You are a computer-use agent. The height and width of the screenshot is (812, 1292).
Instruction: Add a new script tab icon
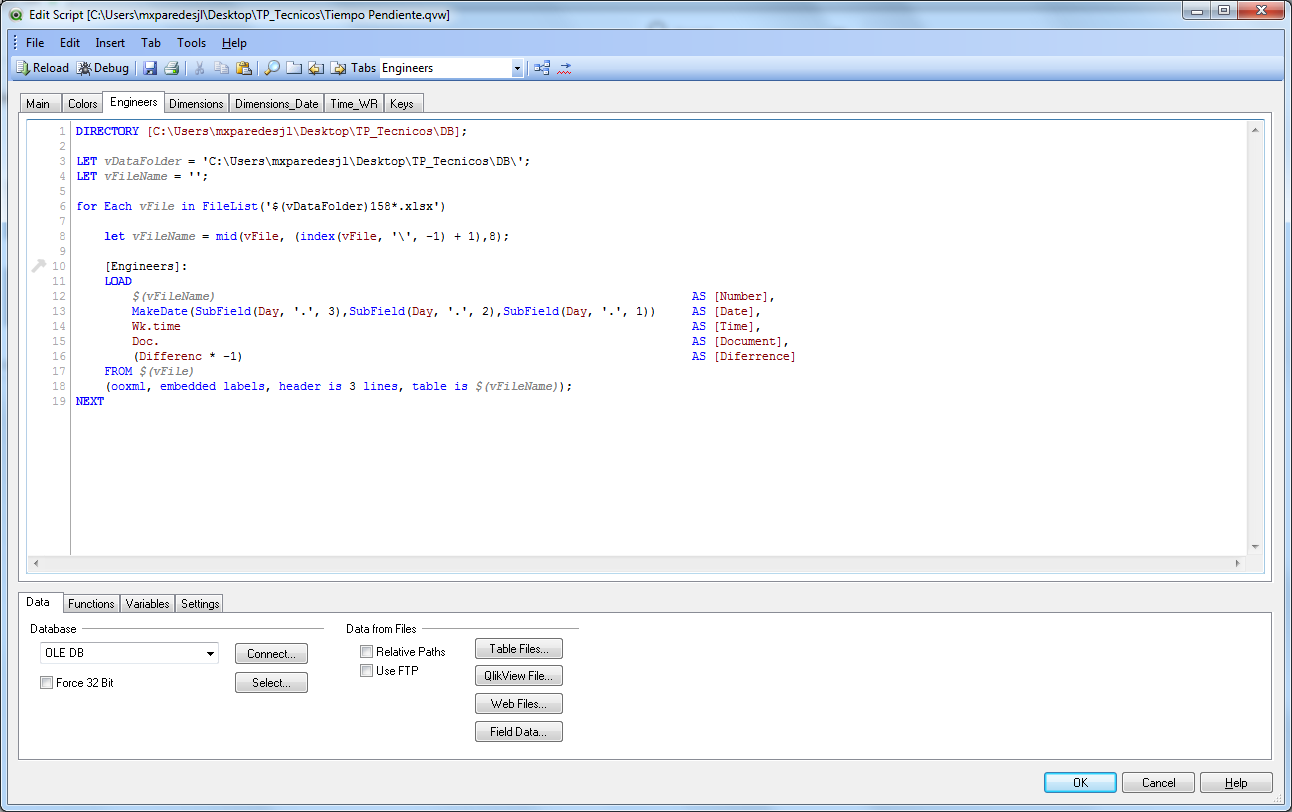point(294,68)
